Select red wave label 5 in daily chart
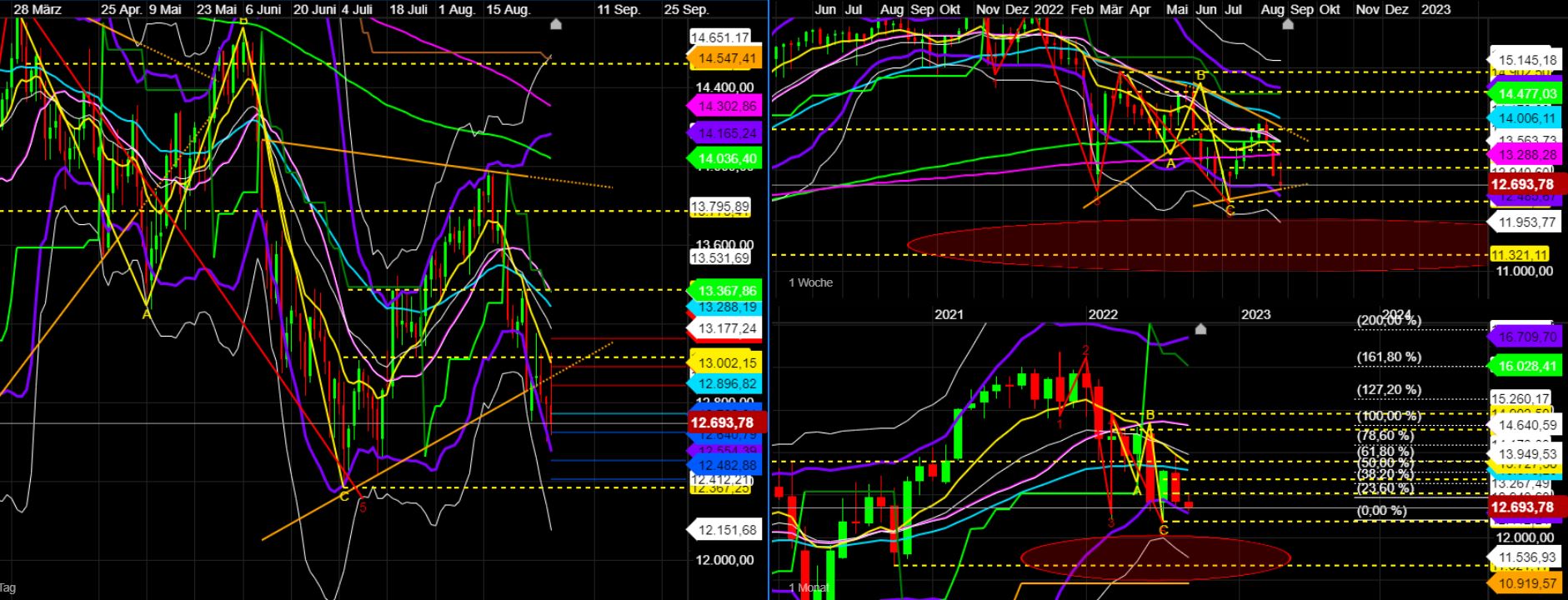The image size is (1568, 600). 363,506
